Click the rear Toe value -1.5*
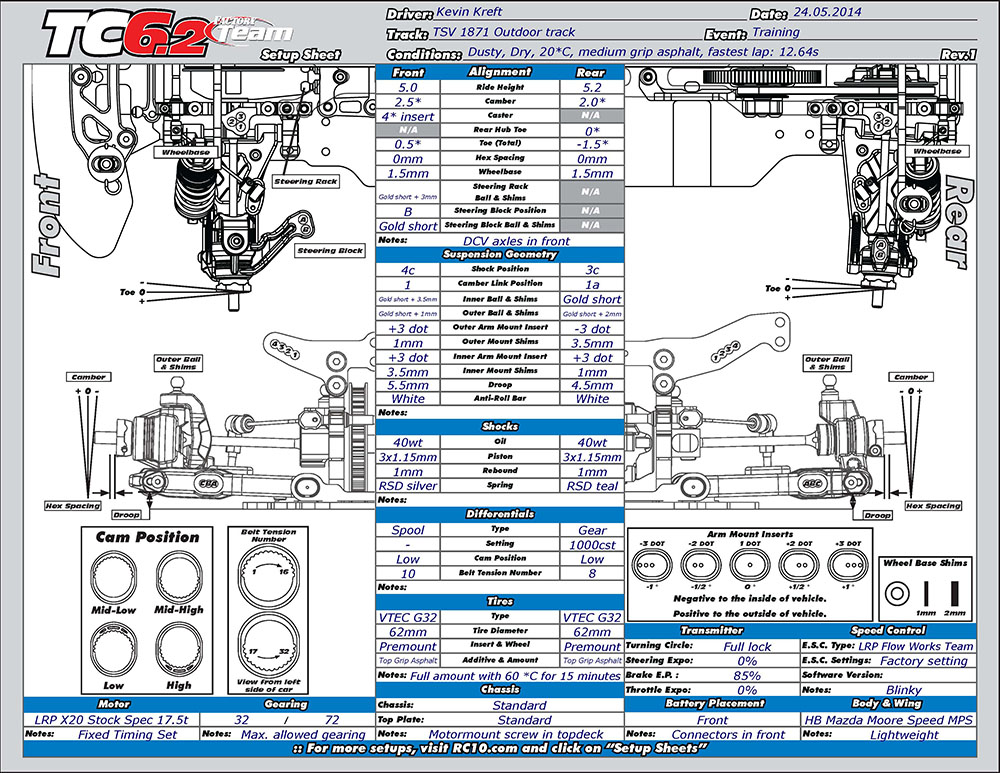Screen dimensions: 1000x773 592,145
